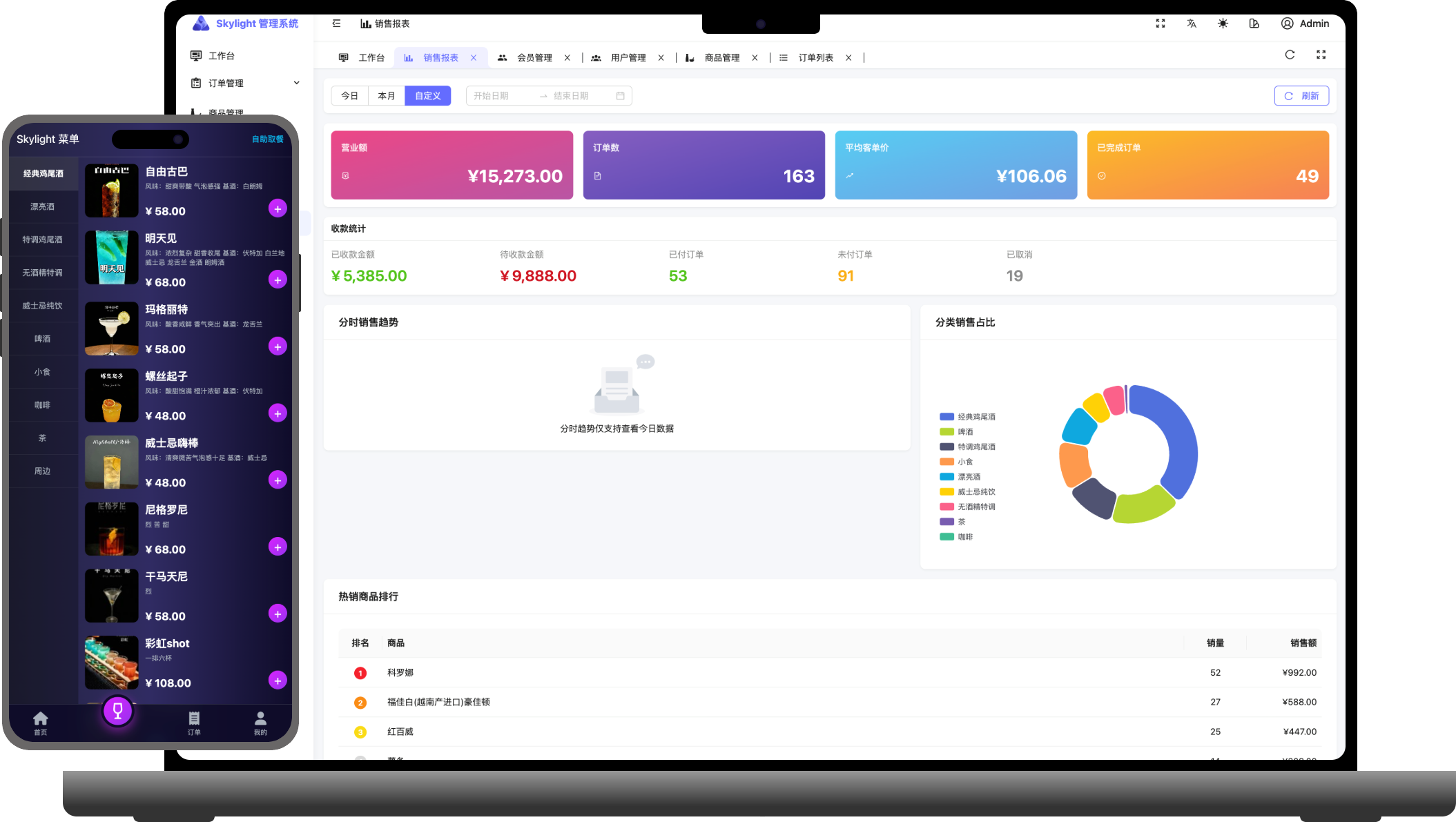Tap the 我的 profile icon
Screen dimensions: 1456x822
click(x=260, y=723)
